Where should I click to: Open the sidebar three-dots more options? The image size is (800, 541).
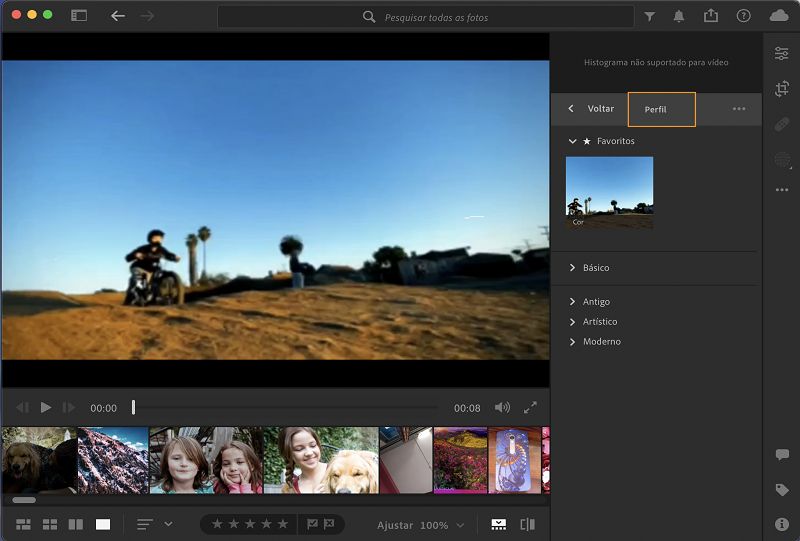click(x=782, y=190)
